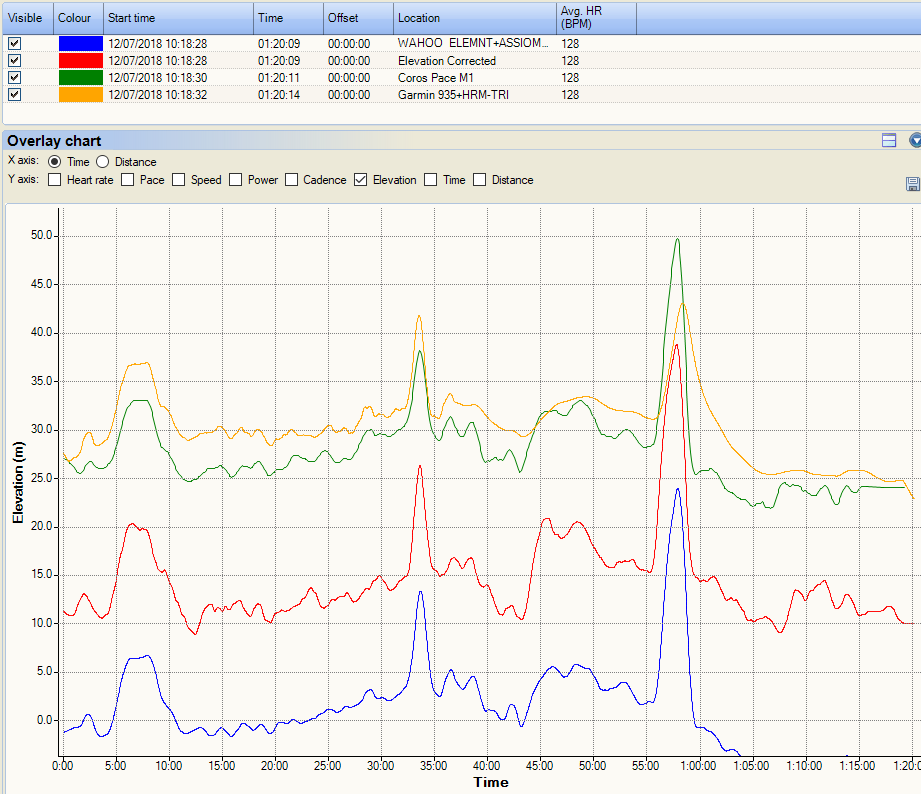This screenshot has width=921, height=794.
Task: Hide the Coros Pace M1 track
Action: 14,78
